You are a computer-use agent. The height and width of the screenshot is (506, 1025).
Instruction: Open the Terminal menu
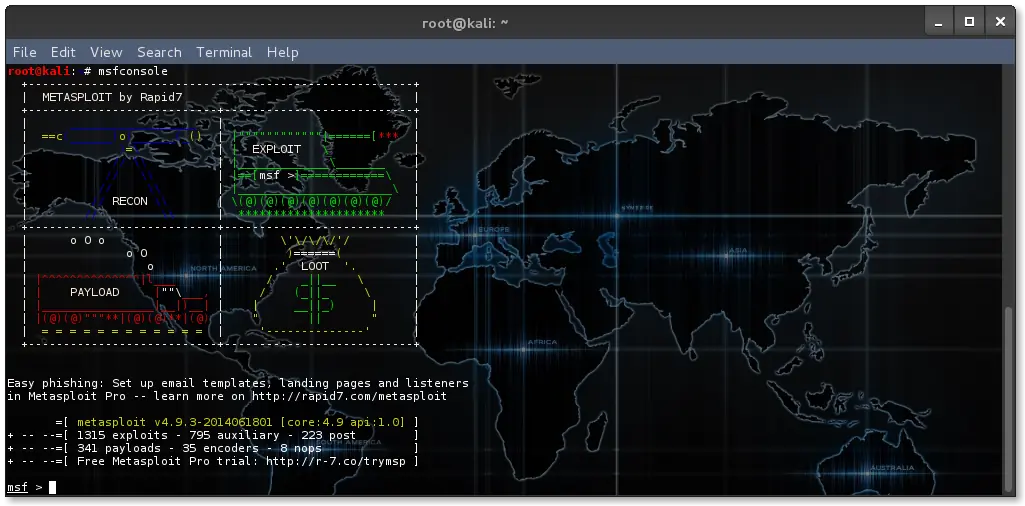pos(224,52)
